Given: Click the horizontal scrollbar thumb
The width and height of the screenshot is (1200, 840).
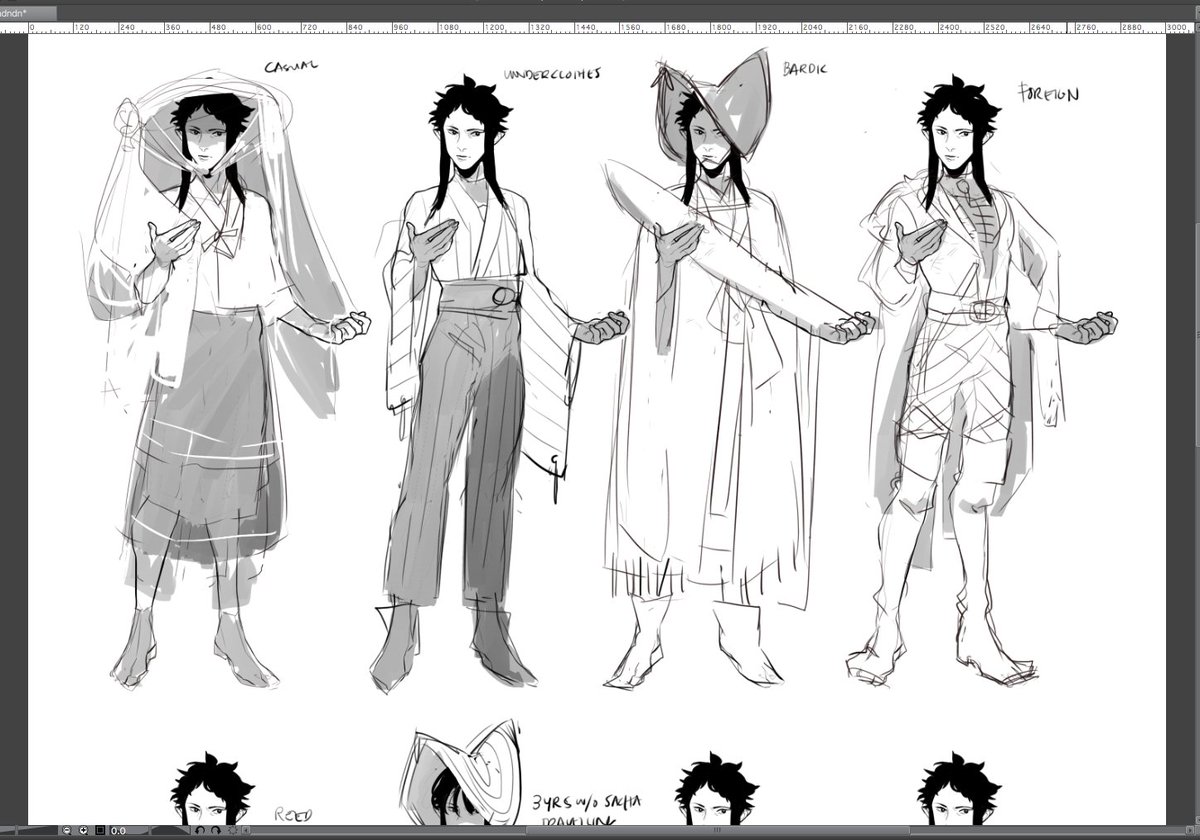Looking at the screenshot, I should coord(718,830).
